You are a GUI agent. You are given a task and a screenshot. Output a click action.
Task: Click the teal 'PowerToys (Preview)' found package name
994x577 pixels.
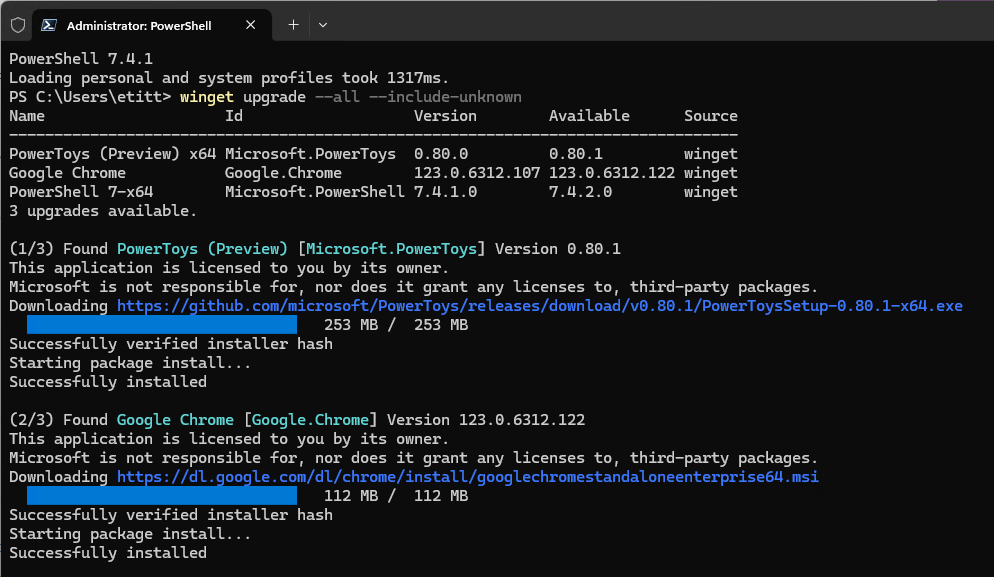202,249
